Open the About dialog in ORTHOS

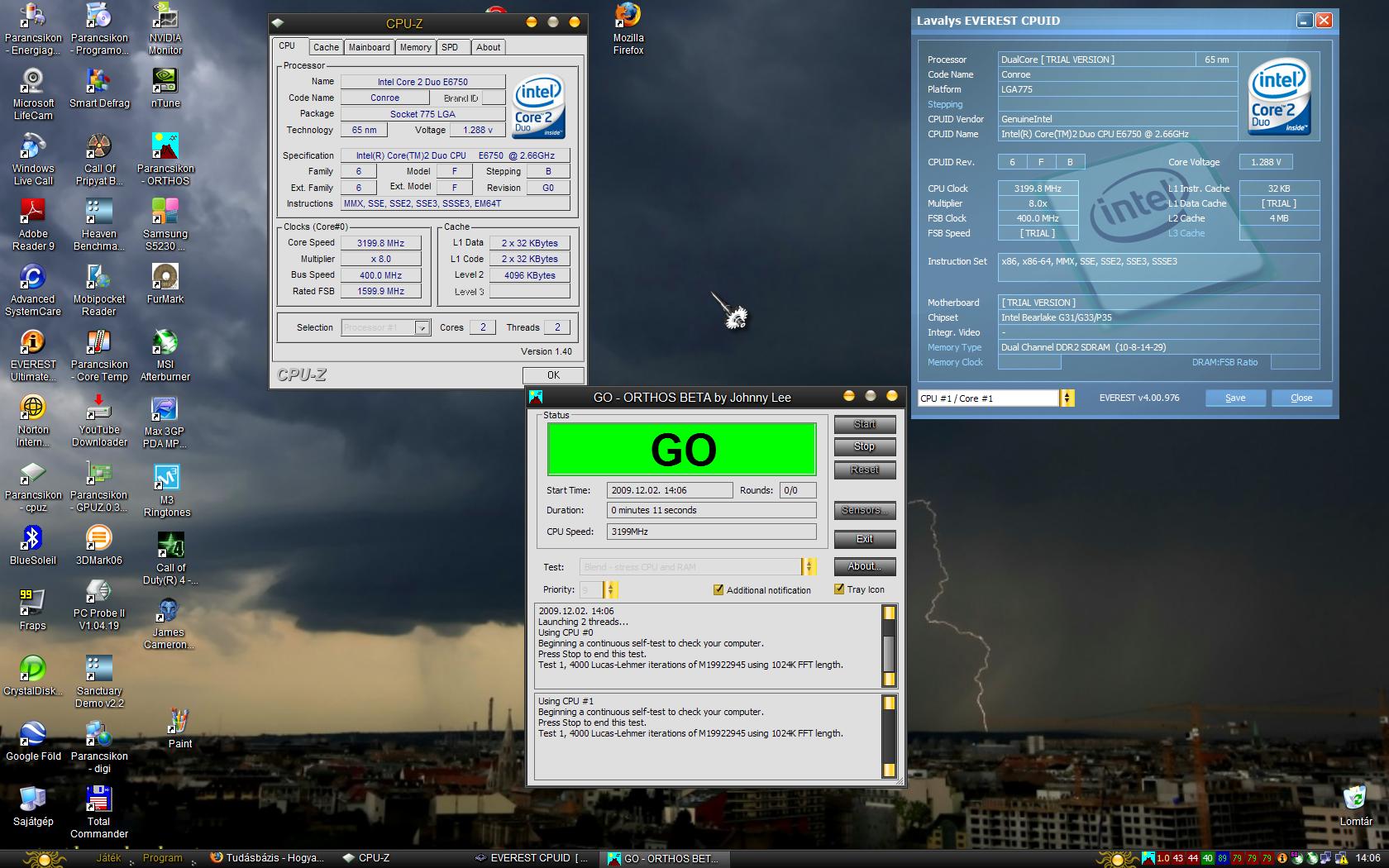pos(865,566)
